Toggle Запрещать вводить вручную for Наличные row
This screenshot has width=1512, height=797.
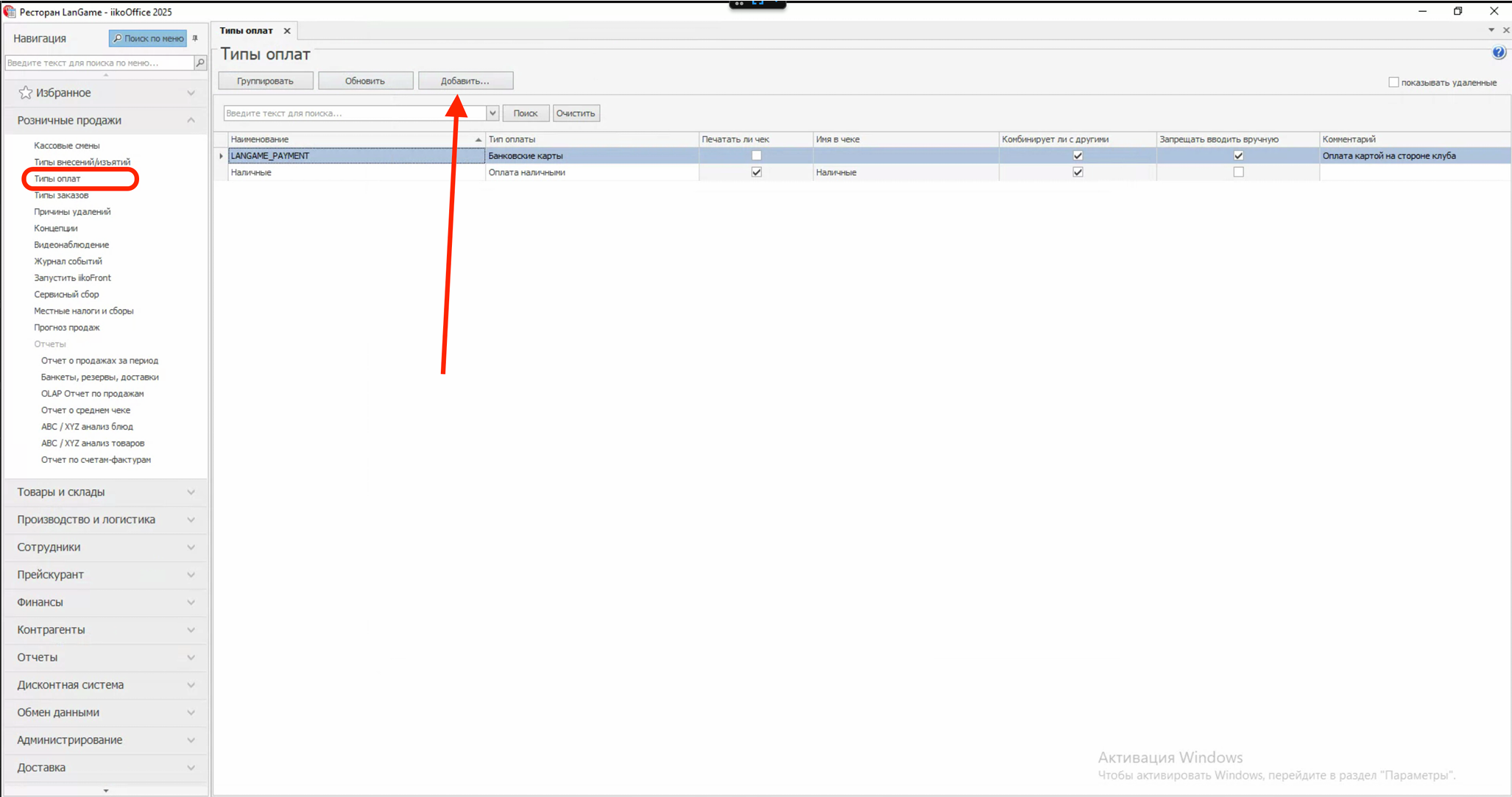pos(1238,172)
